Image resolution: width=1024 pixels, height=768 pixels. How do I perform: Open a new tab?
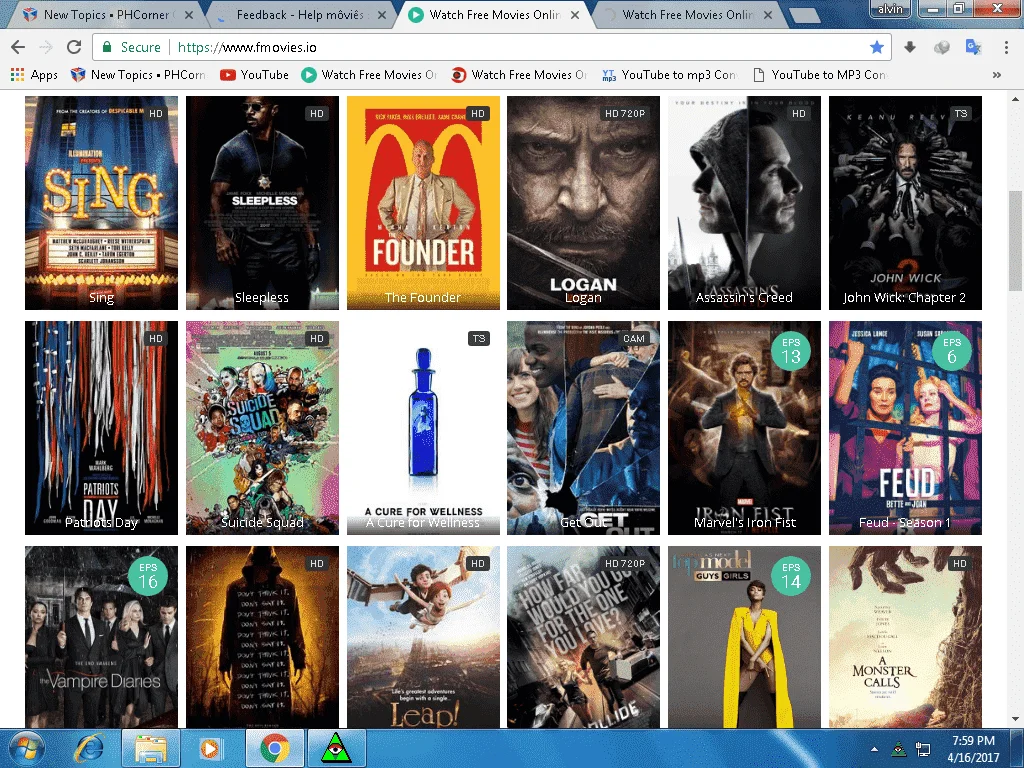click(x=805, y=16)
